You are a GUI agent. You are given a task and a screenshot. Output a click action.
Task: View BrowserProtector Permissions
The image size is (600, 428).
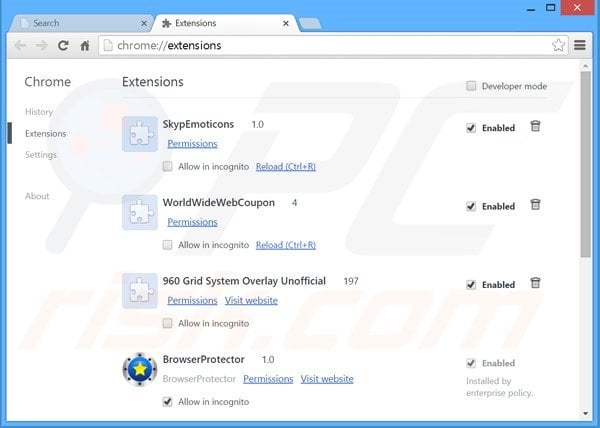268,379
